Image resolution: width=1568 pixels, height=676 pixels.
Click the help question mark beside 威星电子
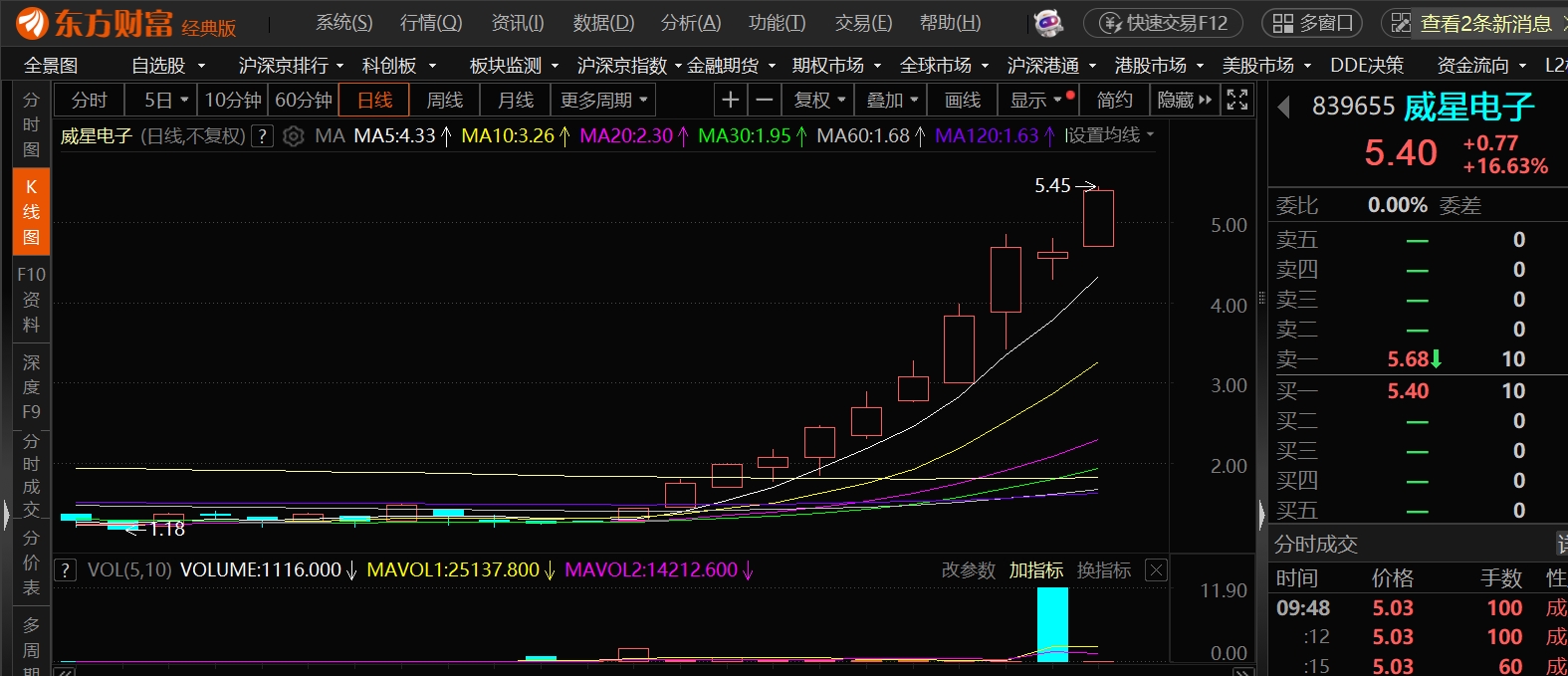click(262, 136)
